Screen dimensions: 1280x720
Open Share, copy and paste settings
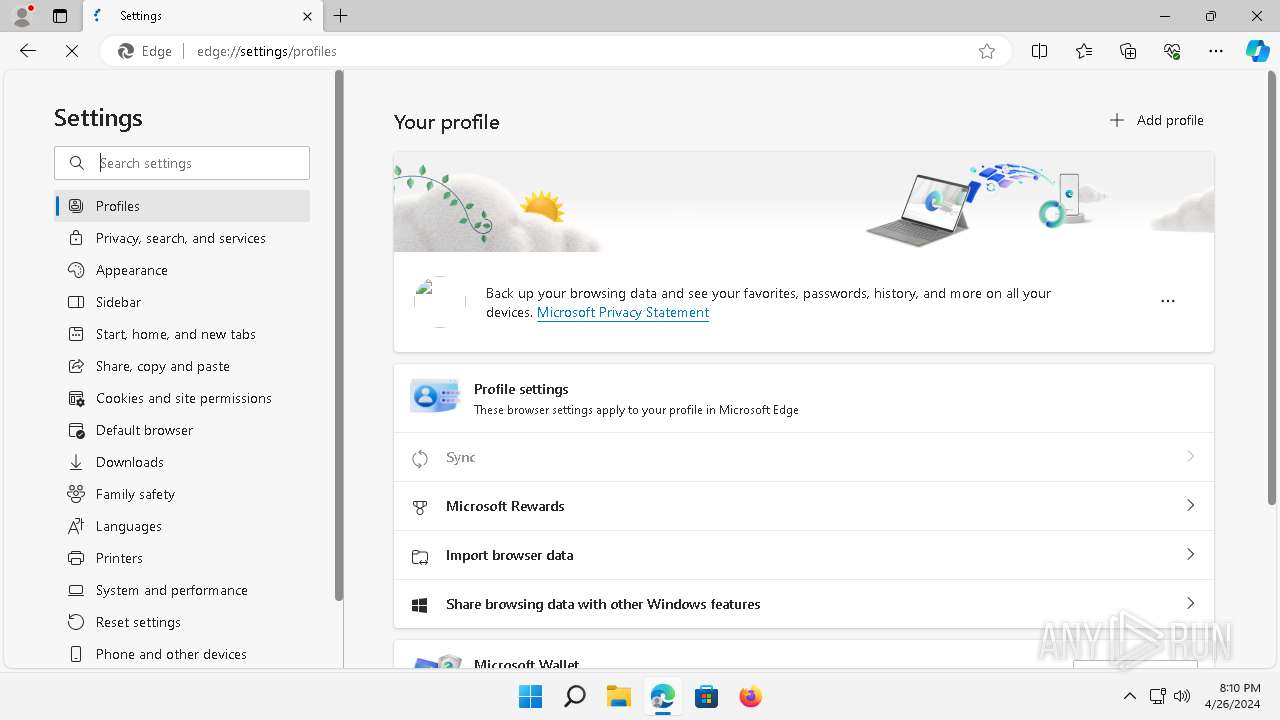click(x=182, y=366)
